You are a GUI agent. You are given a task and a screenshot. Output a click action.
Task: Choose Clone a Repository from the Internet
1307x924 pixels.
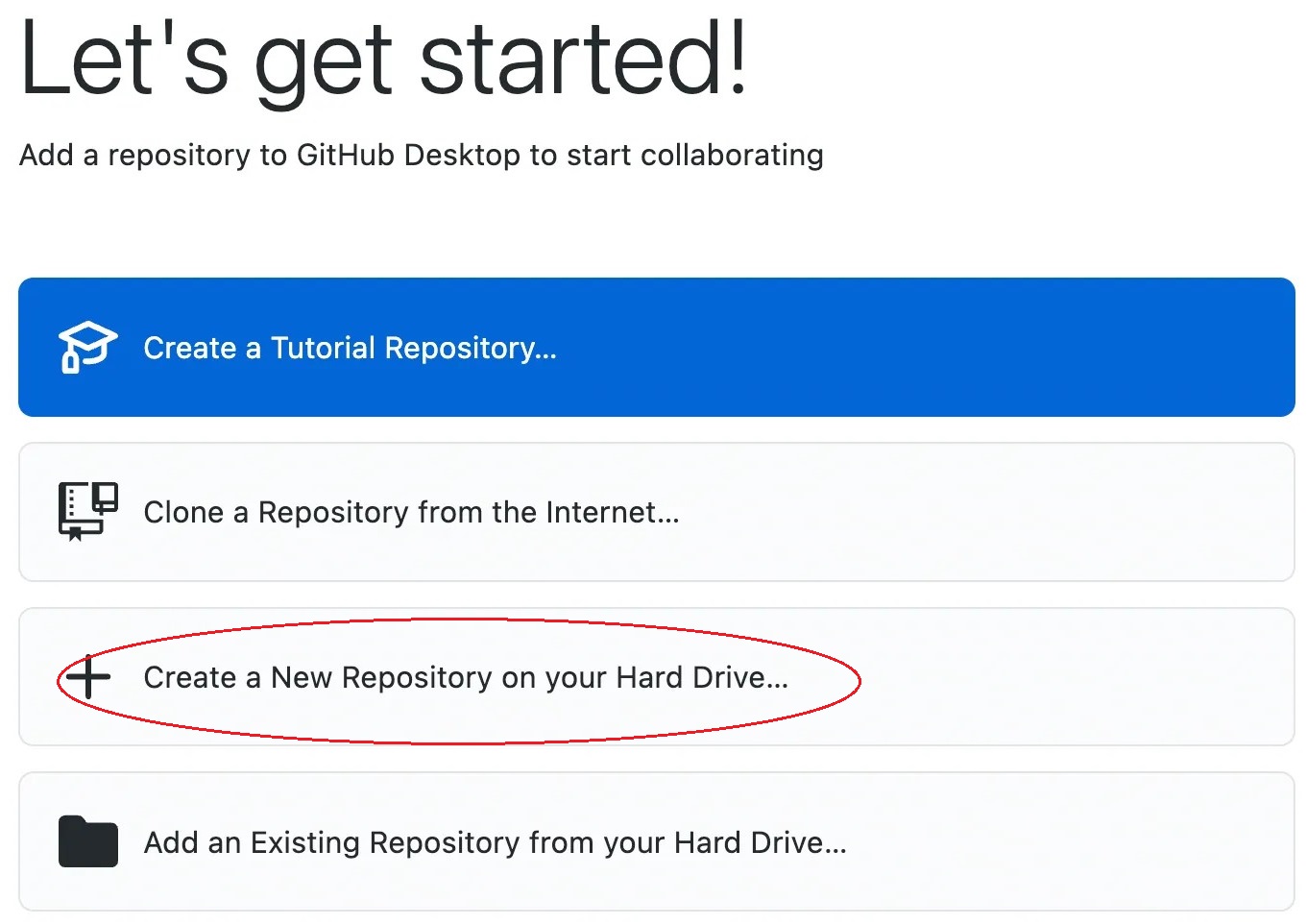coord(657,512)
